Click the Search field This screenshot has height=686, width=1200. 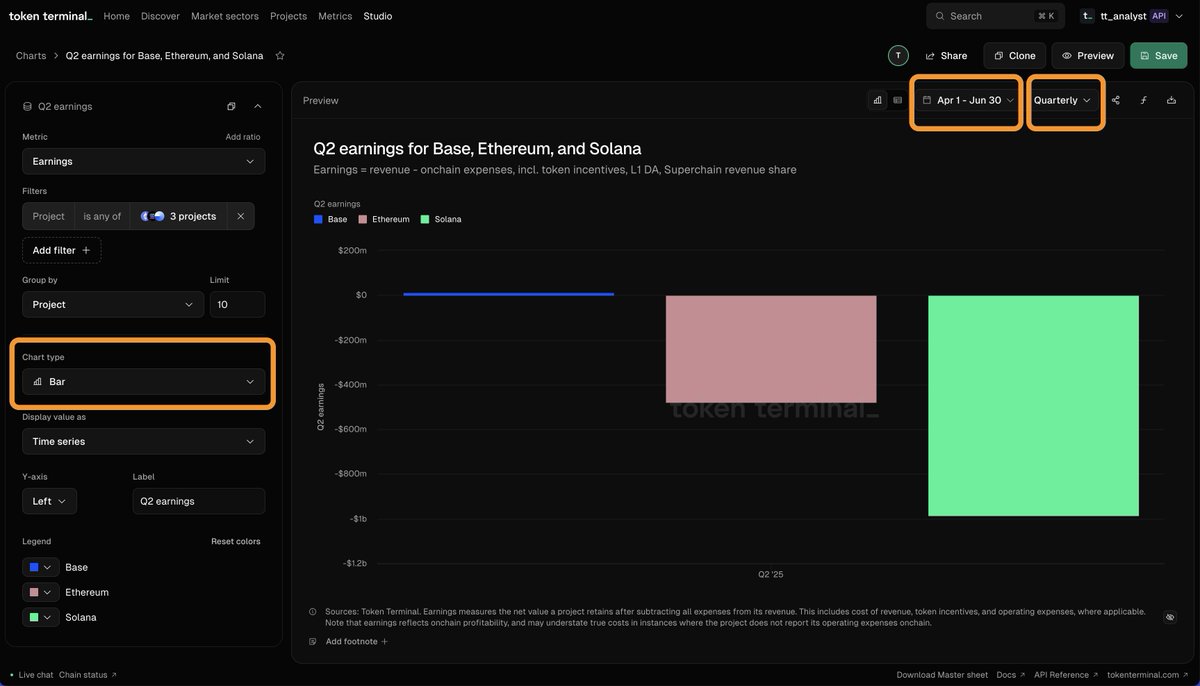(996, 16)
